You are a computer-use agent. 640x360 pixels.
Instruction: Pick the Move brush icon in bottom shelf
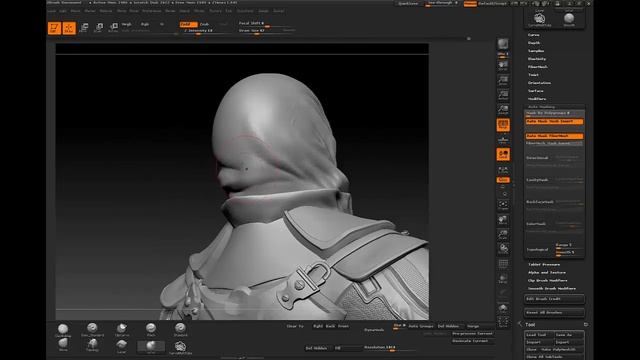click(x=62, y=345)
